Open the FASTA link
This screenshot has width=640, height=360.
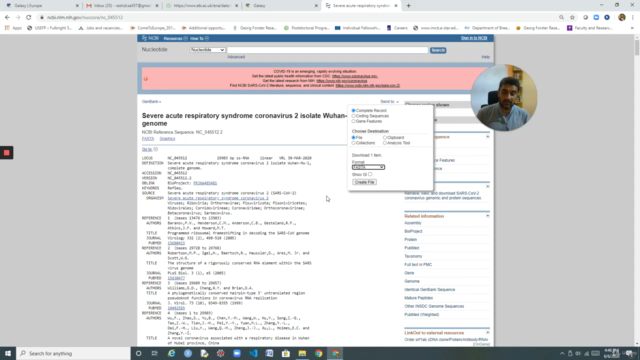pos(148,139)
